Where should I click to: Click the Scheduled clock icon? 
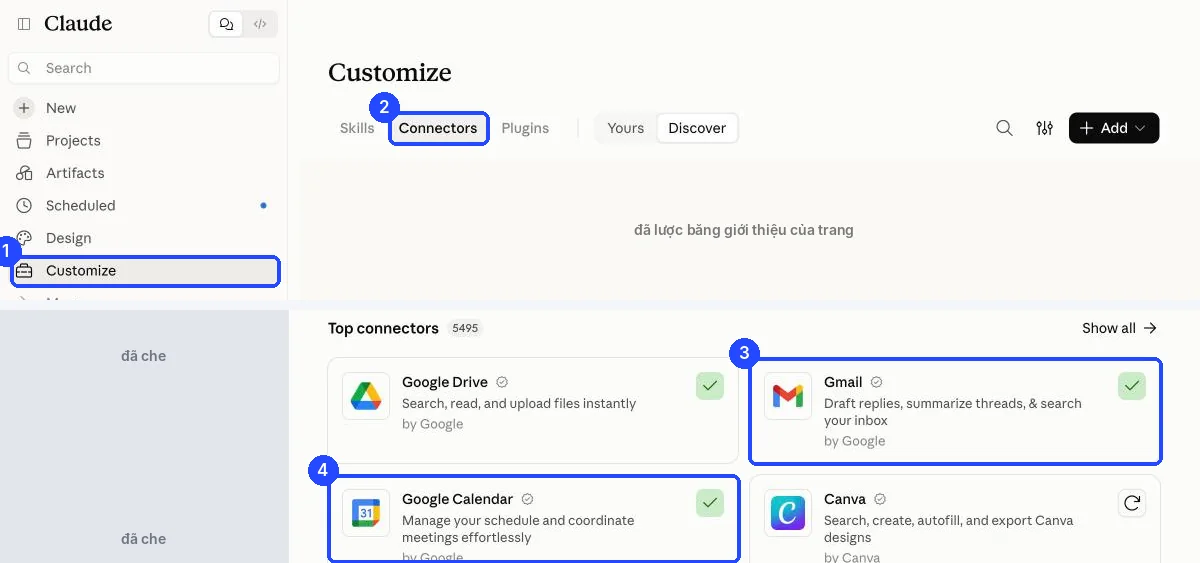25,205
